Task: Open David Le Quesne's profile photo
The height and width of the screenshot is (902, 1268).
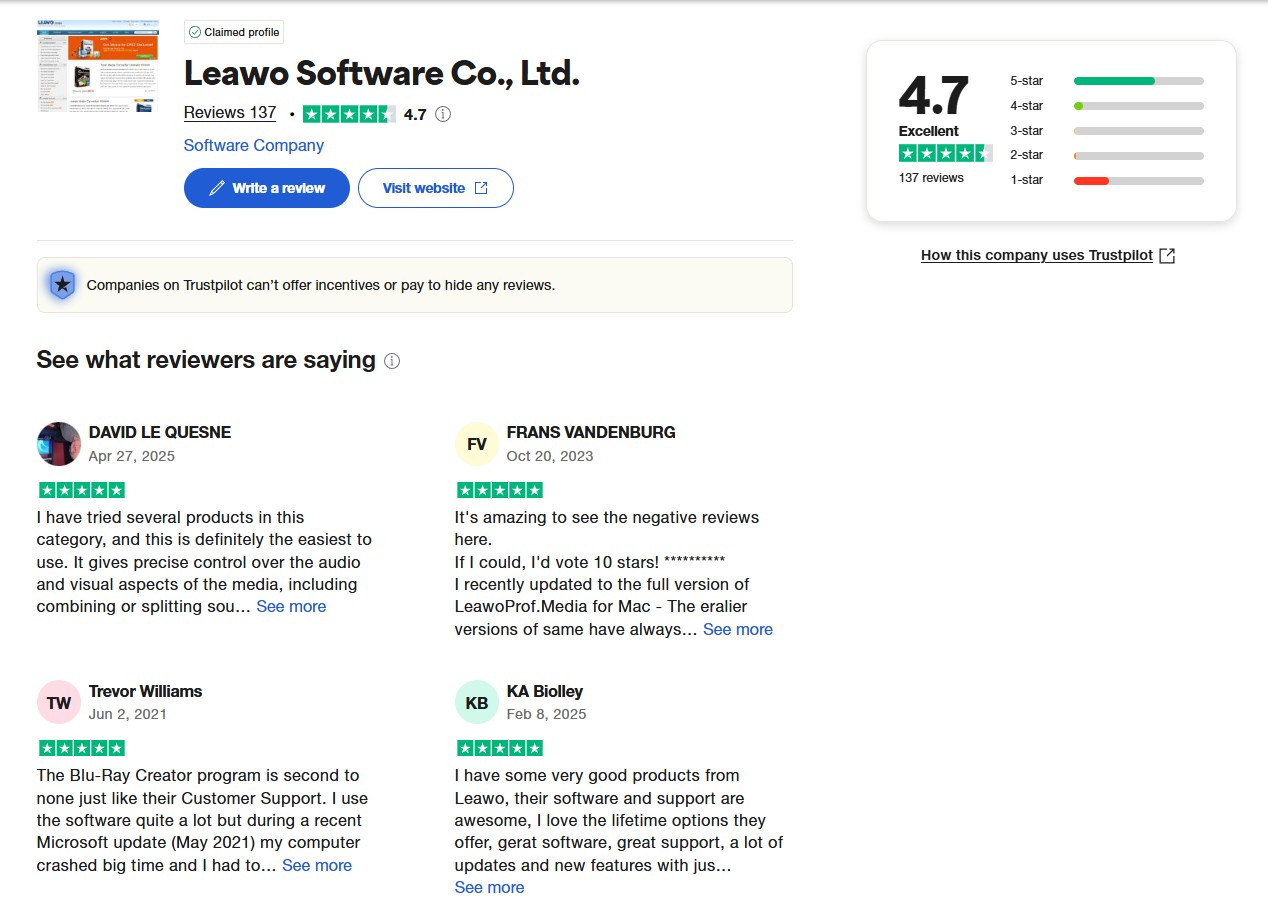Action: click(59, 444)
